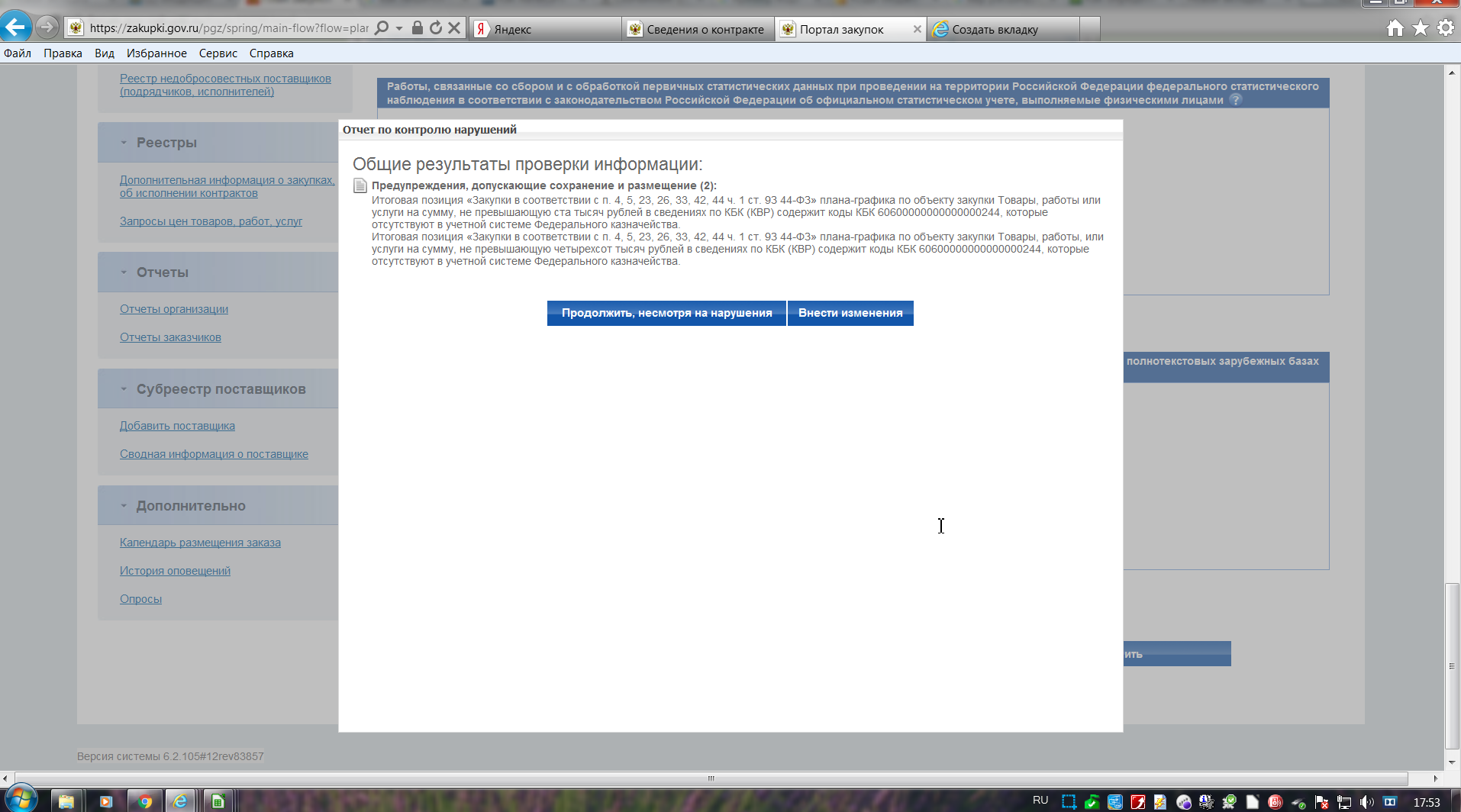Screen dimensions: 1461x812
Task: Click the Windows Start button
Action: (x=21, y=800)
